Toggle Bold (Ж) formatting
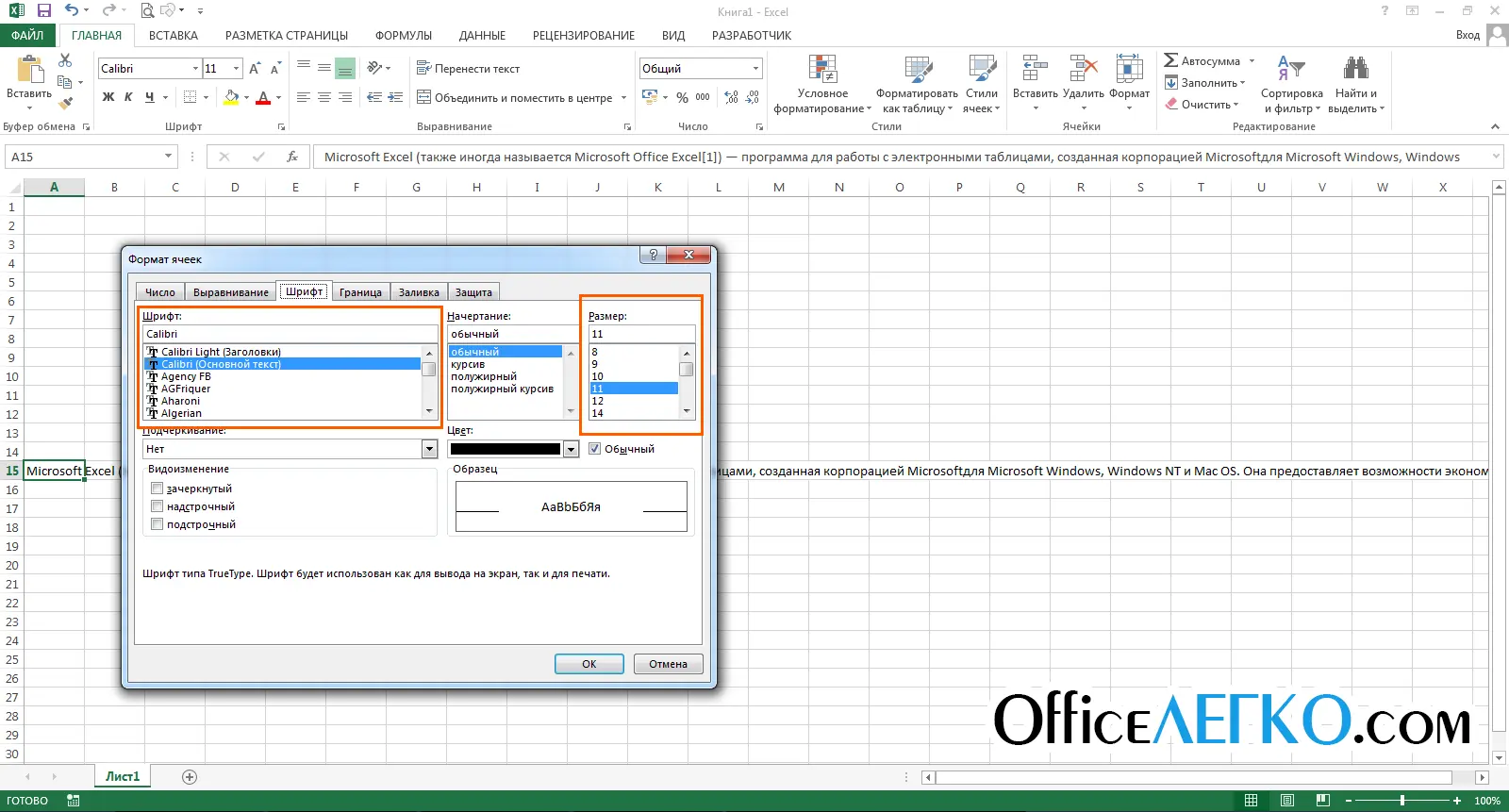The width and height of the screenshot is (1509, 812). point(108,97)
